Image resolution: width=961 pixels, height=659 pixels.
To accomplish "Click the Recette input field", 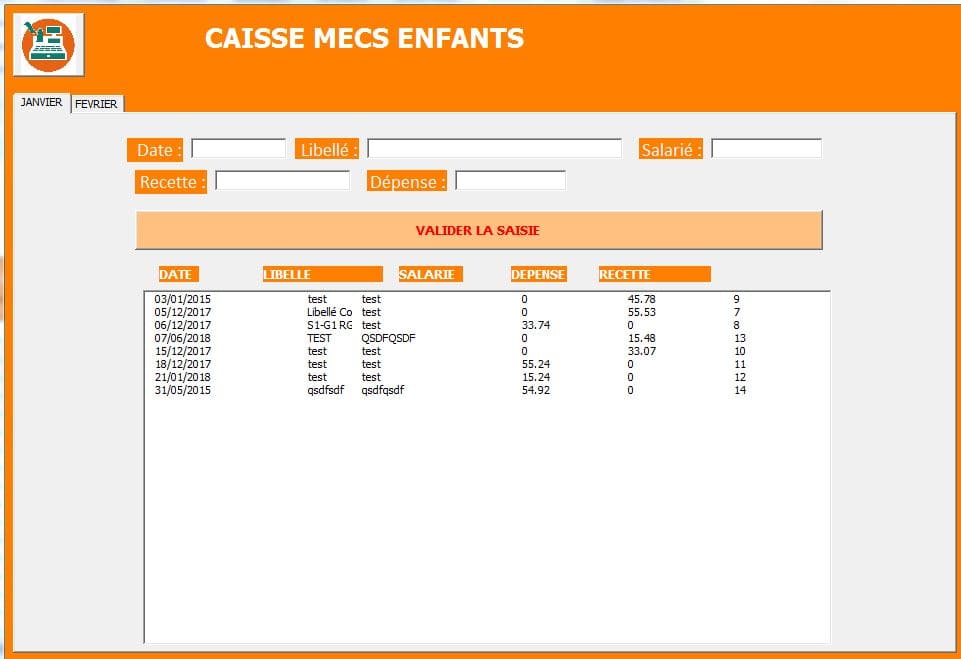I will (x=283, y=180).
